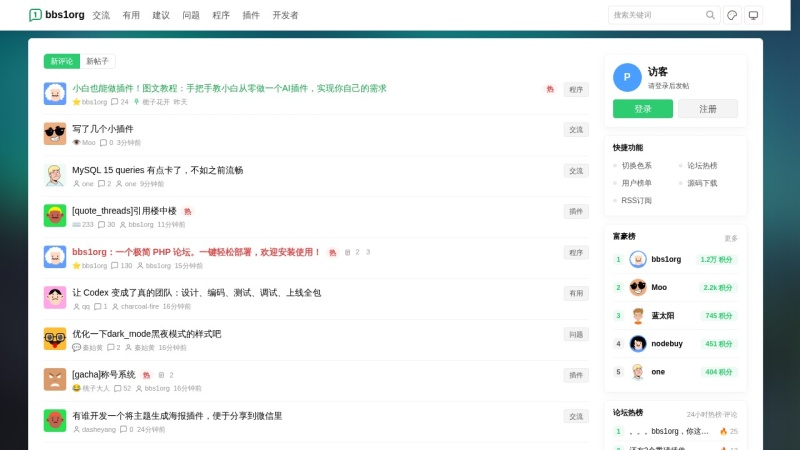Viewport: 800px width, 450px height.
Task: Click avatar beside dark_mode post
Action: click(x=55, y=339)
